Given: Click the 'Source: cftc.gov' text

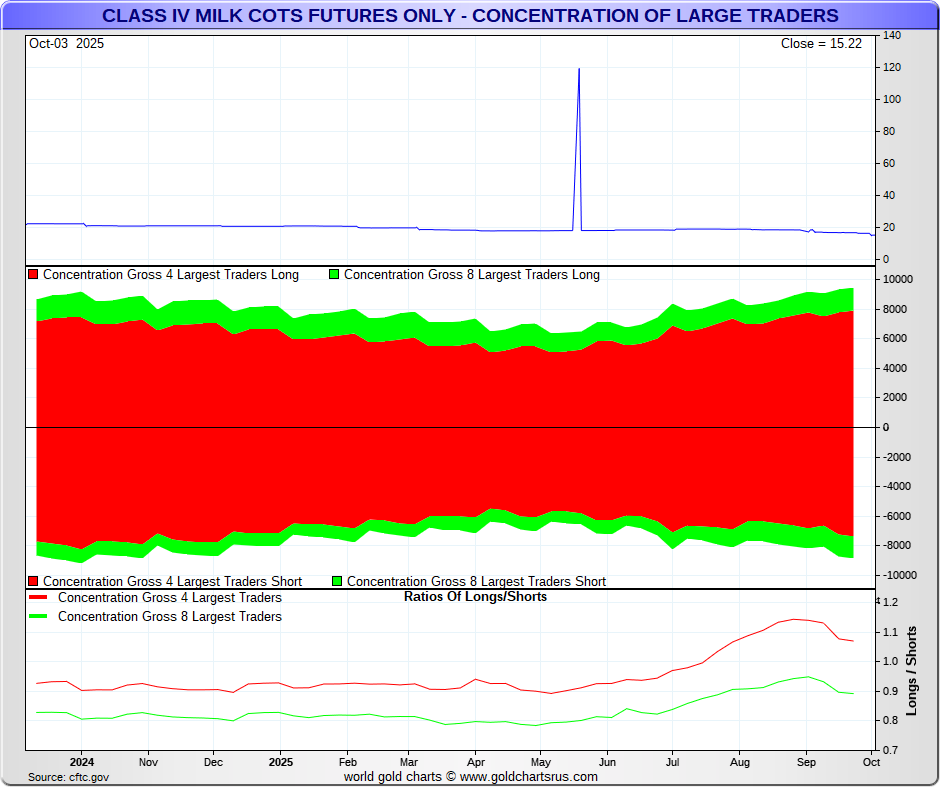Looking at the screenshot, I should tap(68, 777).
